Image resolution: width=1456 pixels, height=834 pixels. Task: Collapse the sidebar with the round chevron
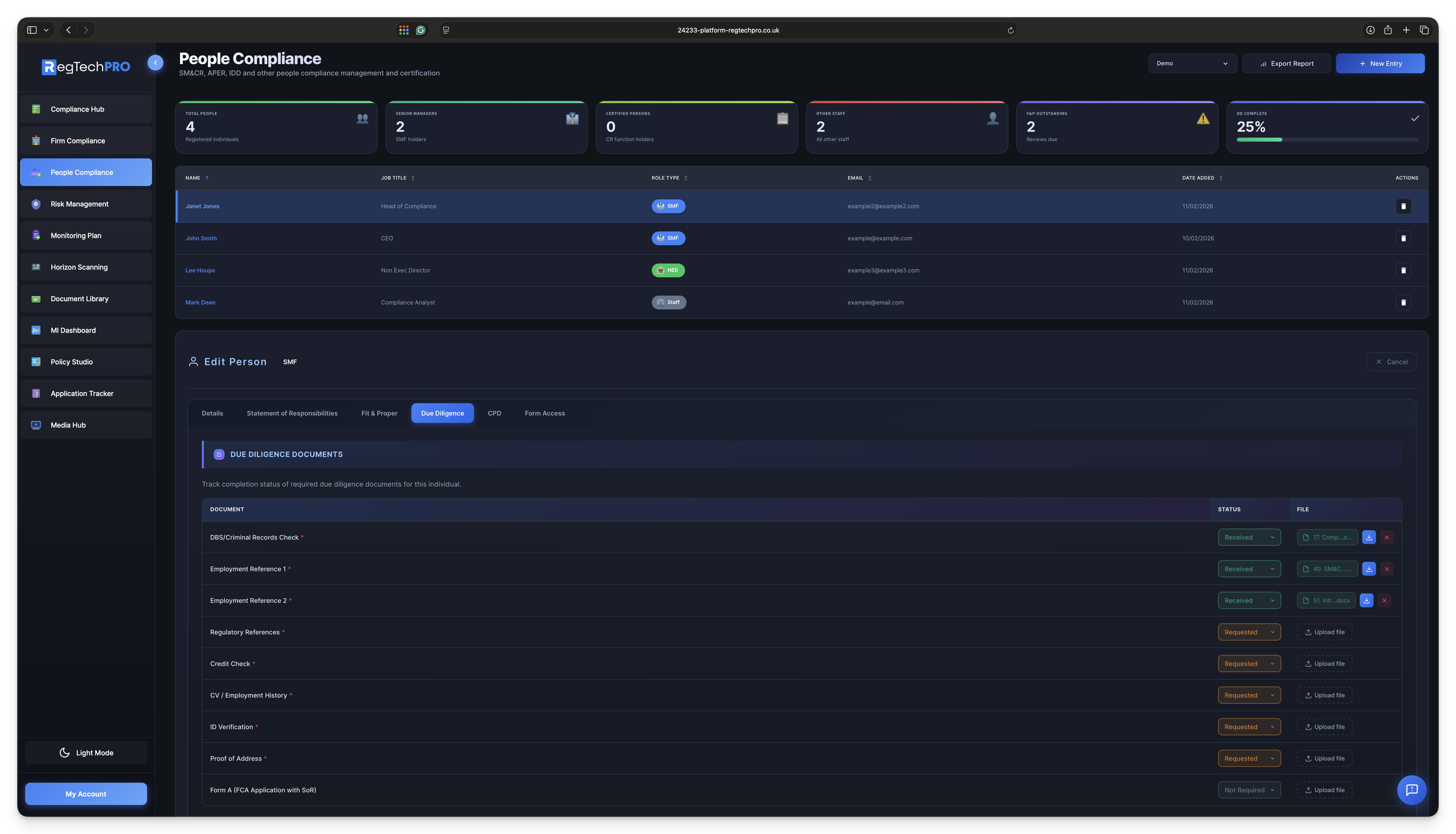156,62
